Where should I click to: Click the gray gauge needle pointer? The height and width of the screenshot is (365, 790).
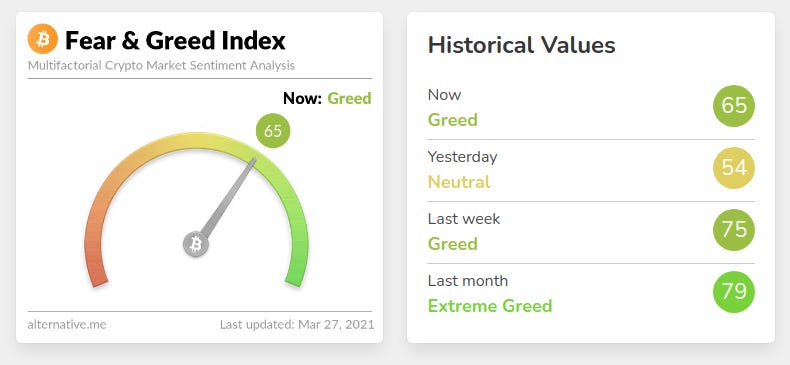click(229, 198)
